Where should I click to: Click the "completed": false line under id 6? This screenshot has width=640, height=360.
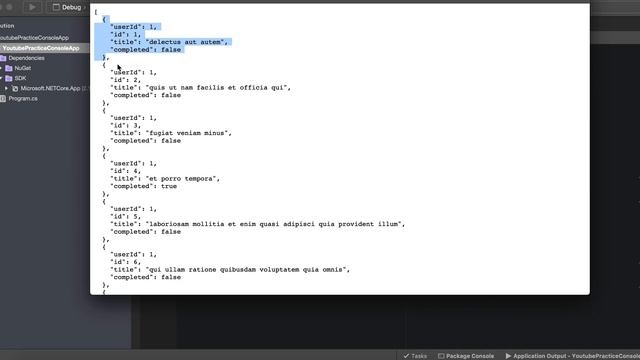click(x=145, y=277)
